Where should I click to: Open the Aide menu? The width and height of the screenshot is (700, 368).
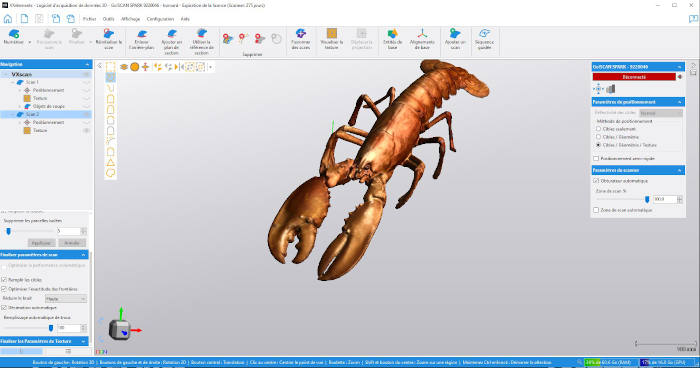click(185, 19)
